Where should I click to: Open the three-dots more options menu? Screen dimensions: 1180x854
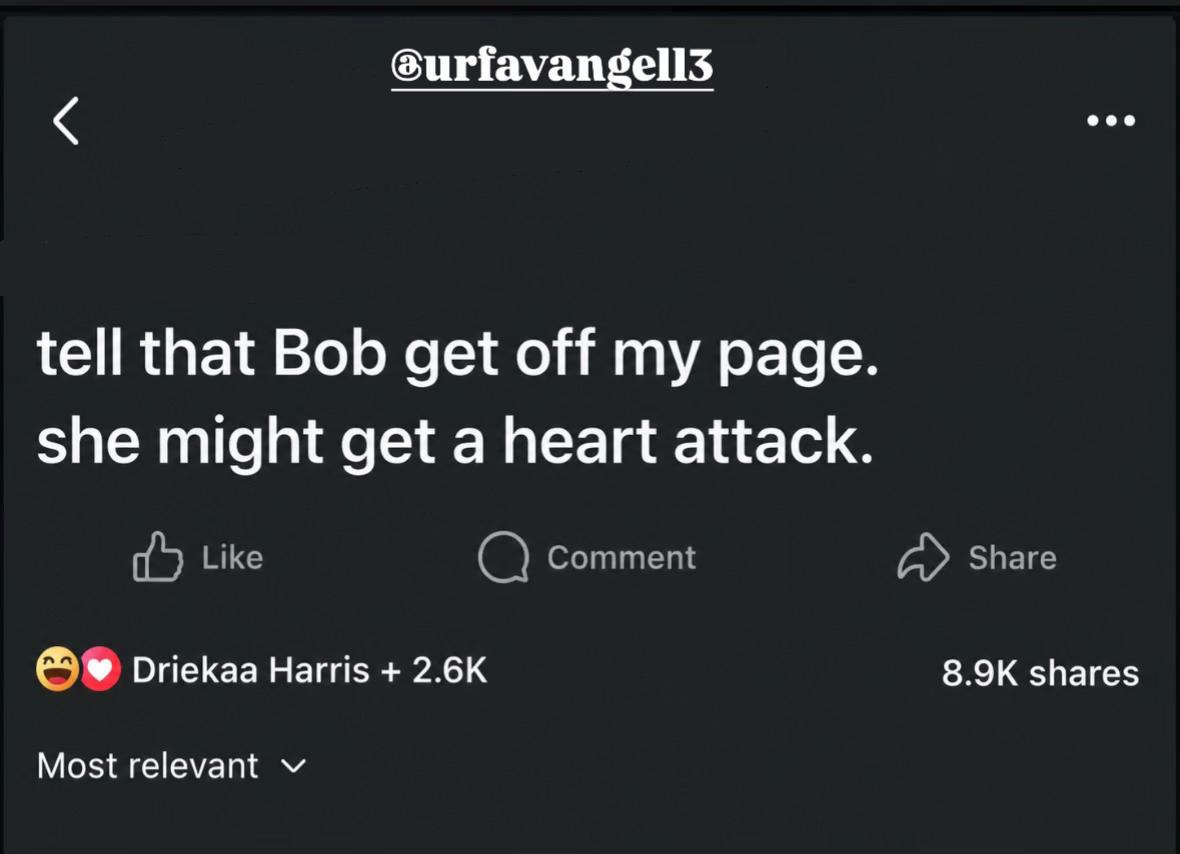[1111, 120]
